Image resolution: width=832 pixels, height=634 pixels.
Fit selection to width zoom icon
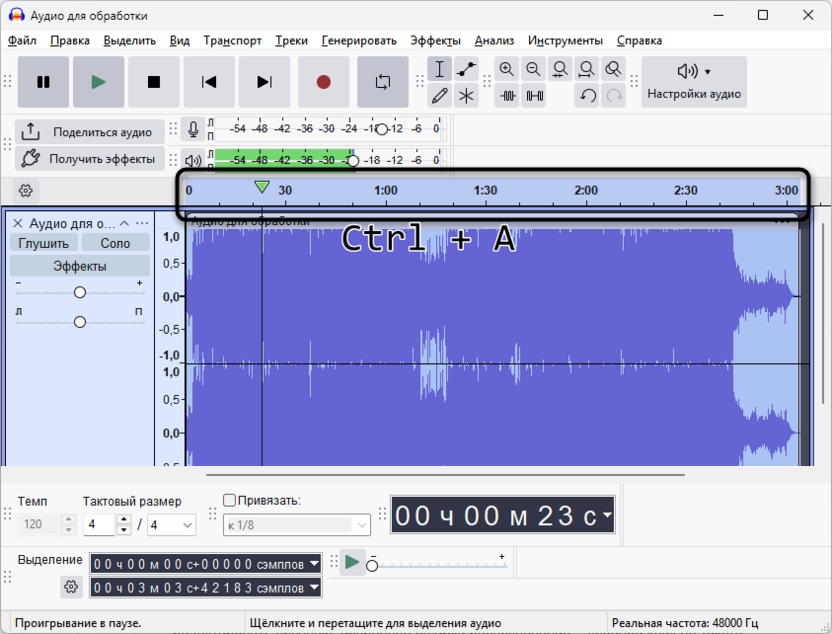pyautogui.click(x=560, y=69)
